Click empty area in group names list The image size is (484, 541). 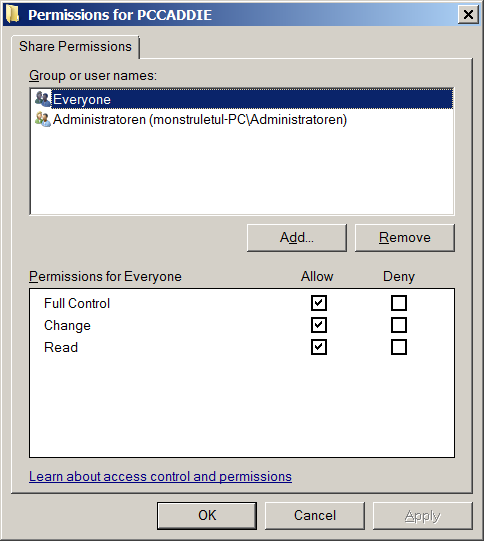click(242, 171)
